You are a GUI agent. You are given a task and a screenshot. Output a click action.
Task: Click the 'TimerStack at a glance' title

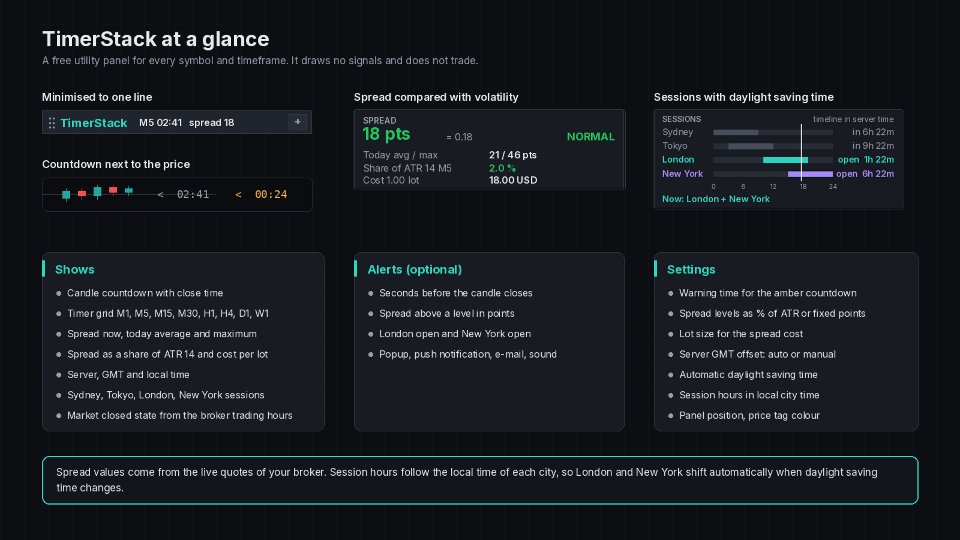[156, 39]
